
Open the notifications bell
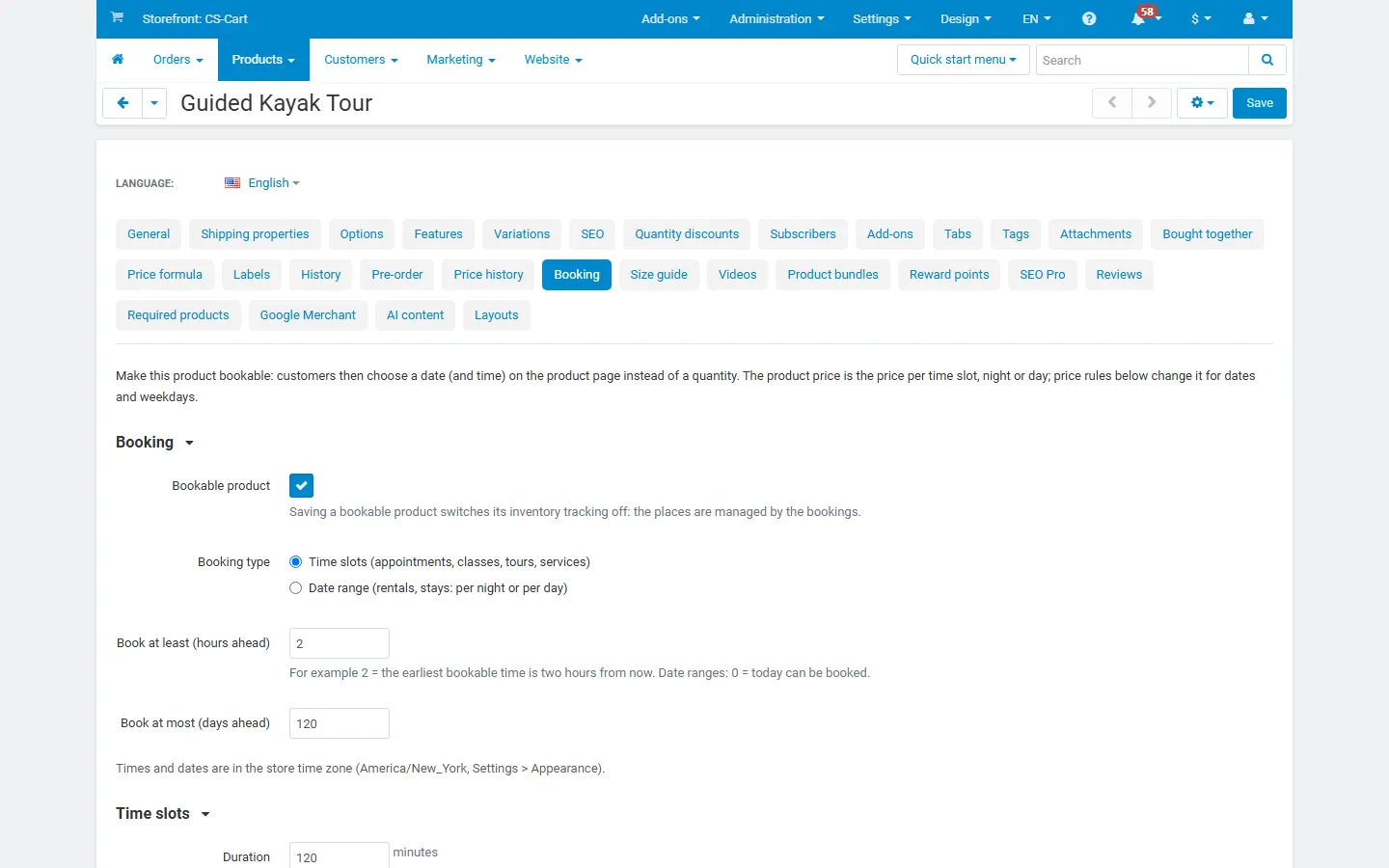tap(1140, 18)
